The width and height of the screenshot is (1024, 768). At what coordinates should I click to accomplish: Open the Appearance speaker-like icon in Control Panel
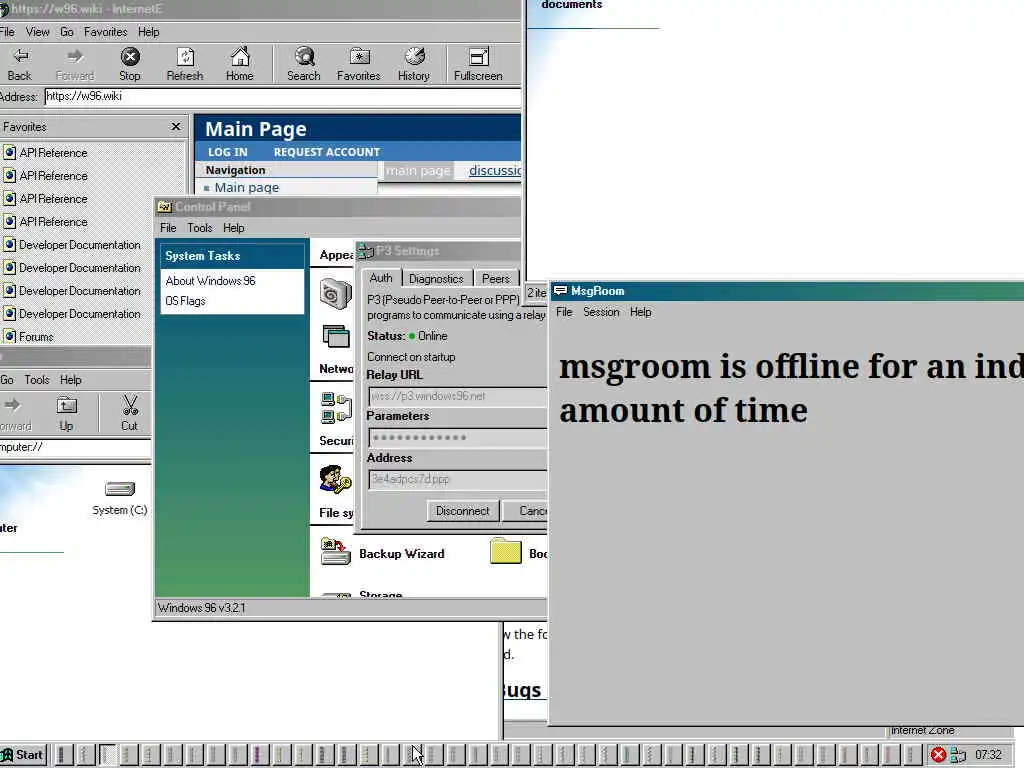coord(335,293)
